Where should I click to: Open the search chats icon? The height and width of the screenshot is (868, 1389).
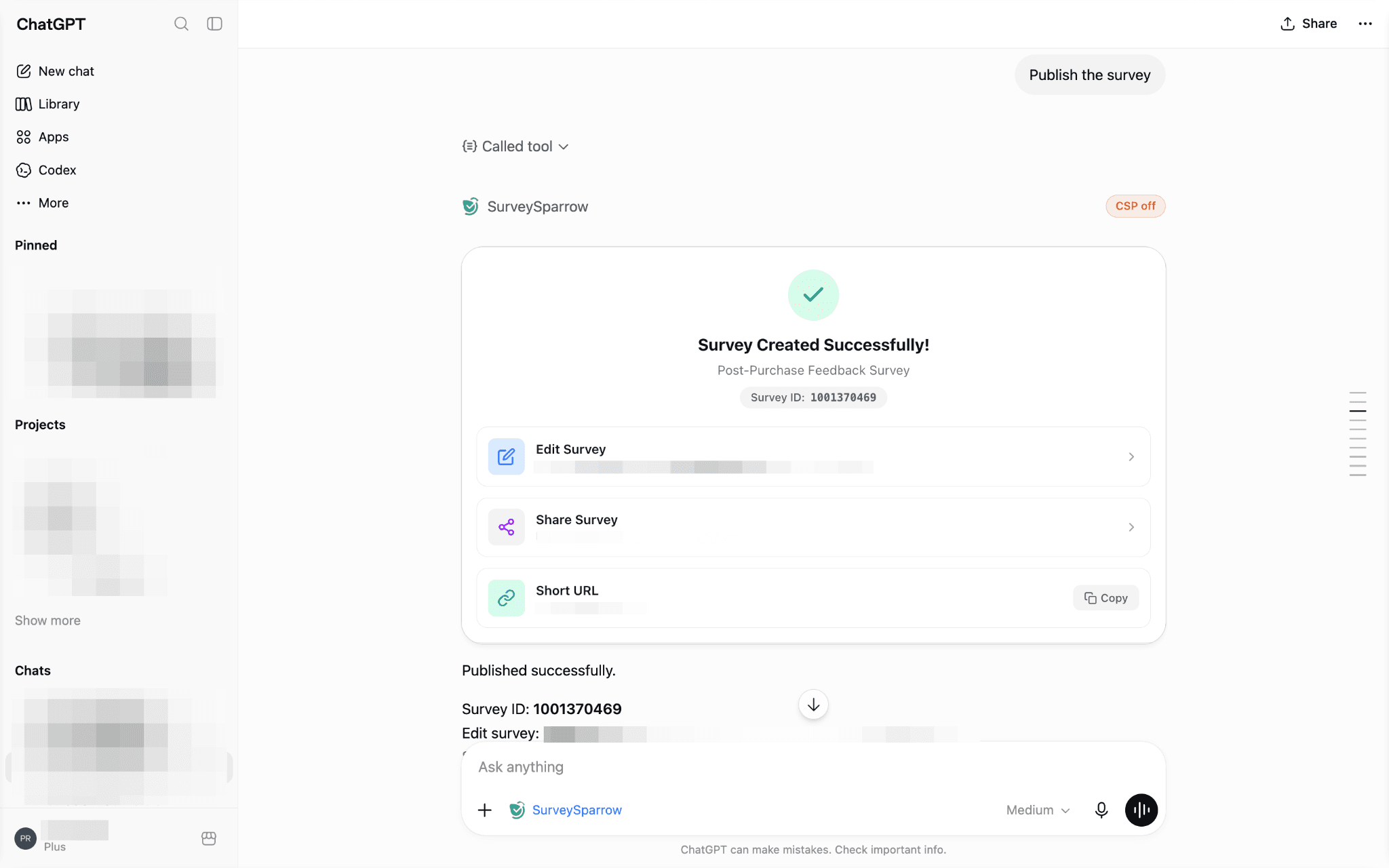coord(181,24)
